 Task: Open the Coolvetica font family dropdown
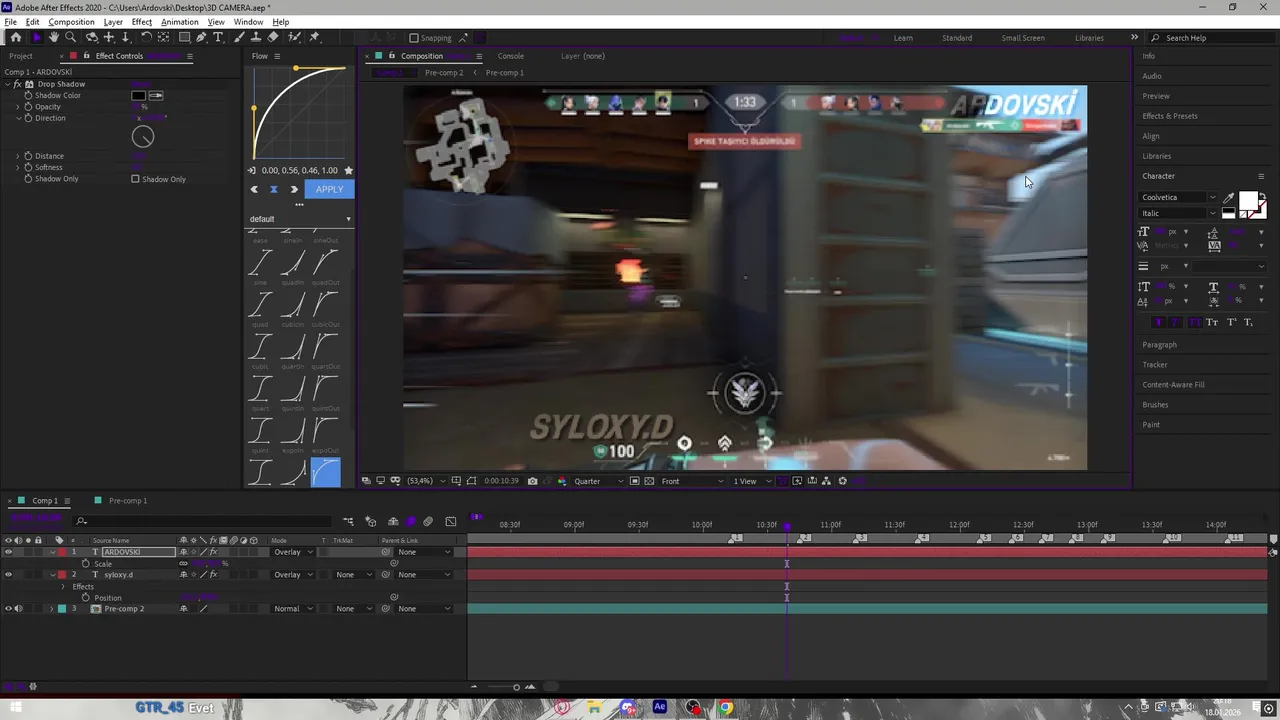pos(1179,198)
